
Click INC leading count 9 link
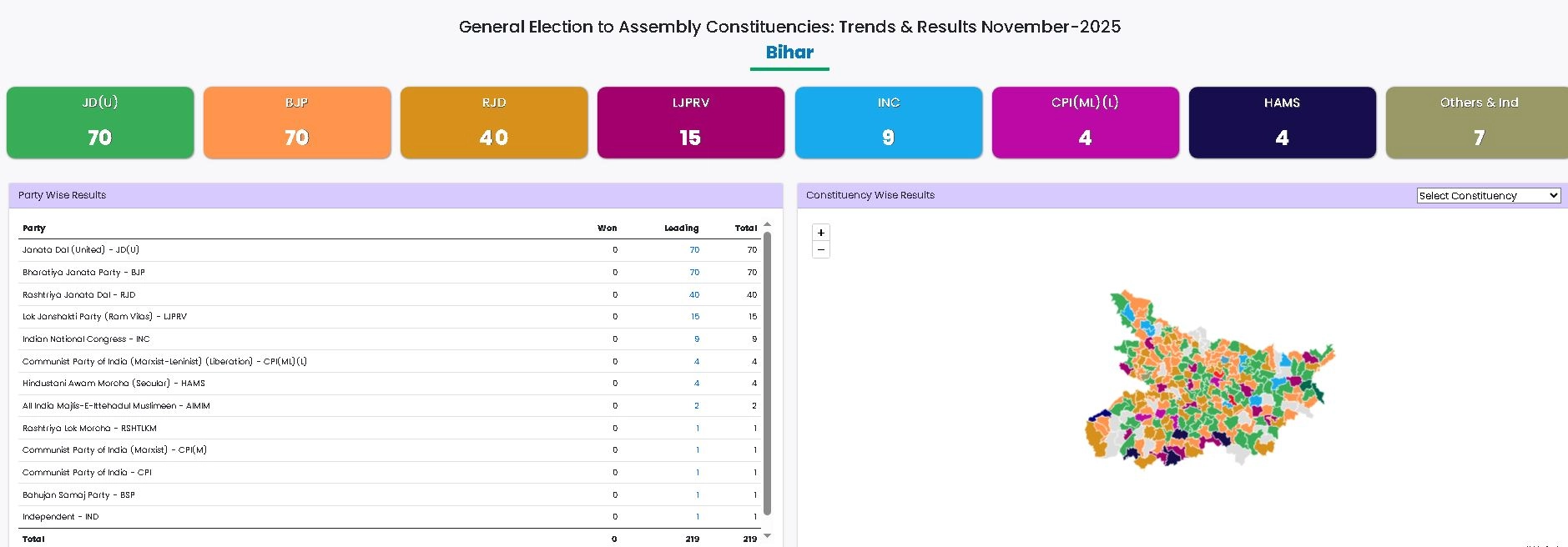[697, 339]
